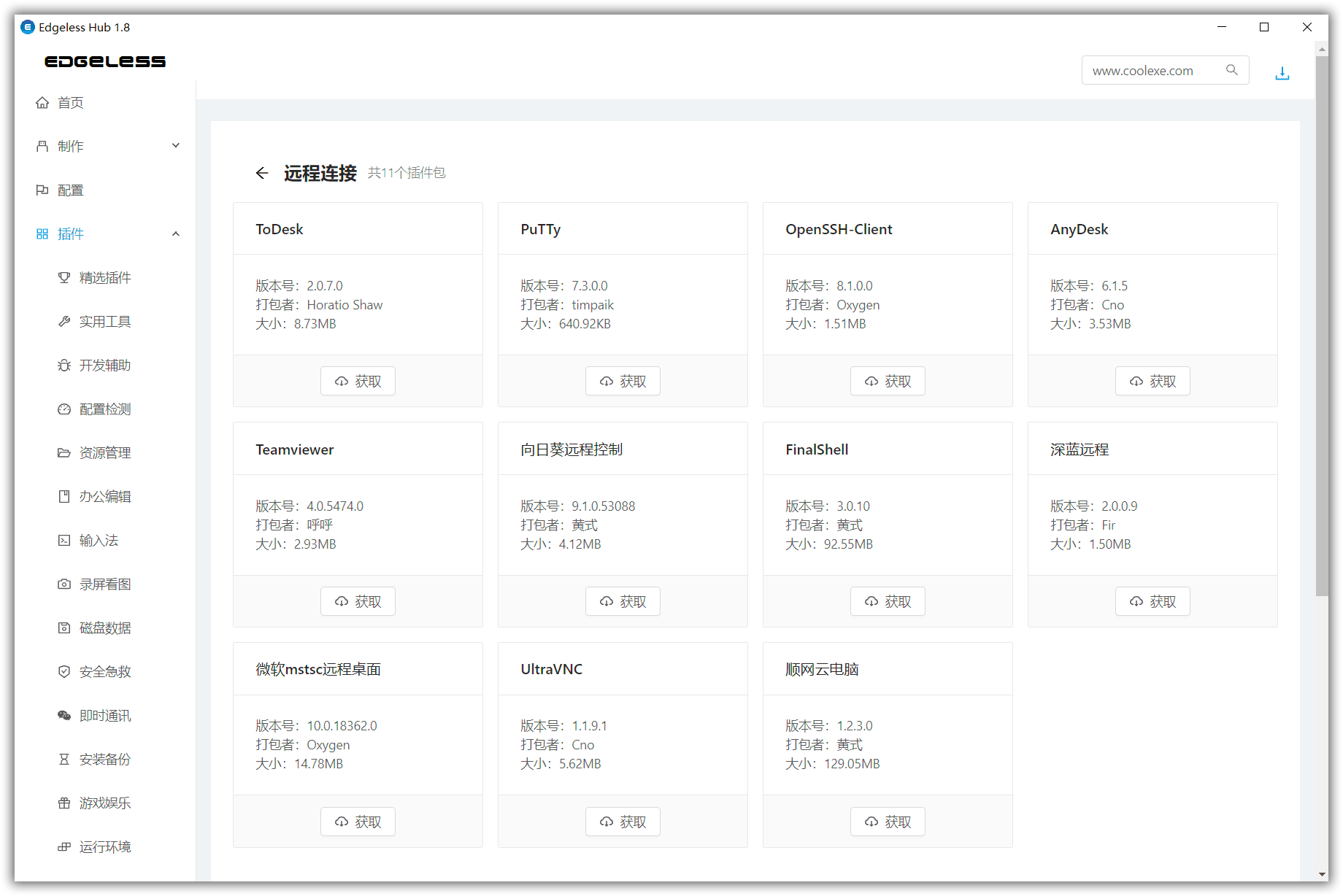Select the gift icon for games category
Viewport: 1343px width, 896px height.
(x=64, y=803)
